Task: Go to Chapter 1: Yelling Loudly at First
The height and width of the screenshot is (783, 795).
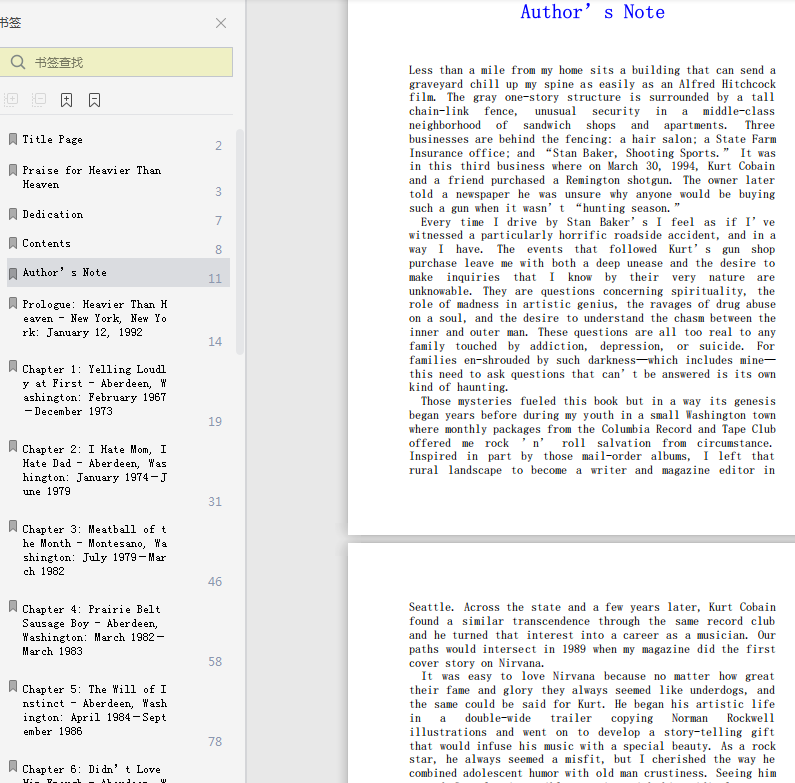Action: pyautogui.click(x=95, y=390)
